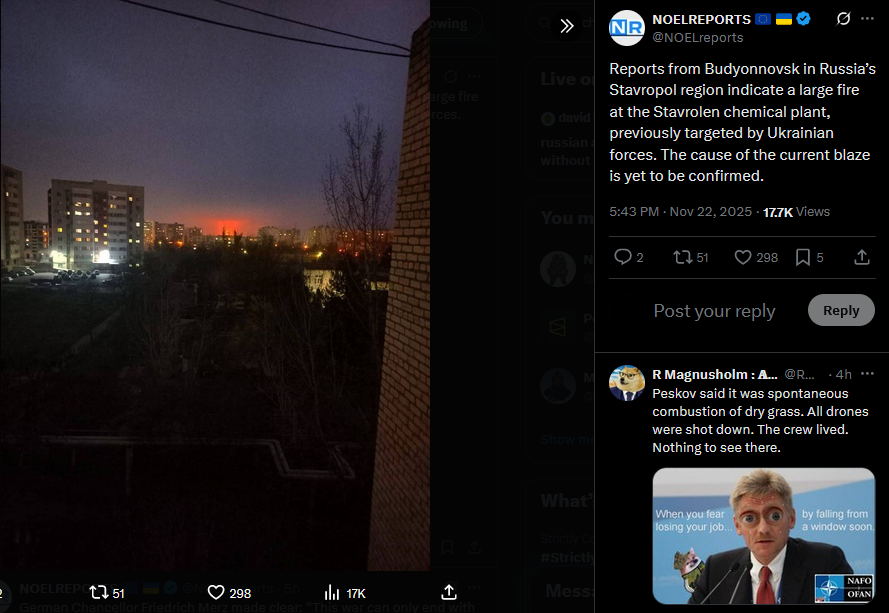Open NOELREPORTS profile avatar
The image size is (889, 613).
(x=626, y=28)
